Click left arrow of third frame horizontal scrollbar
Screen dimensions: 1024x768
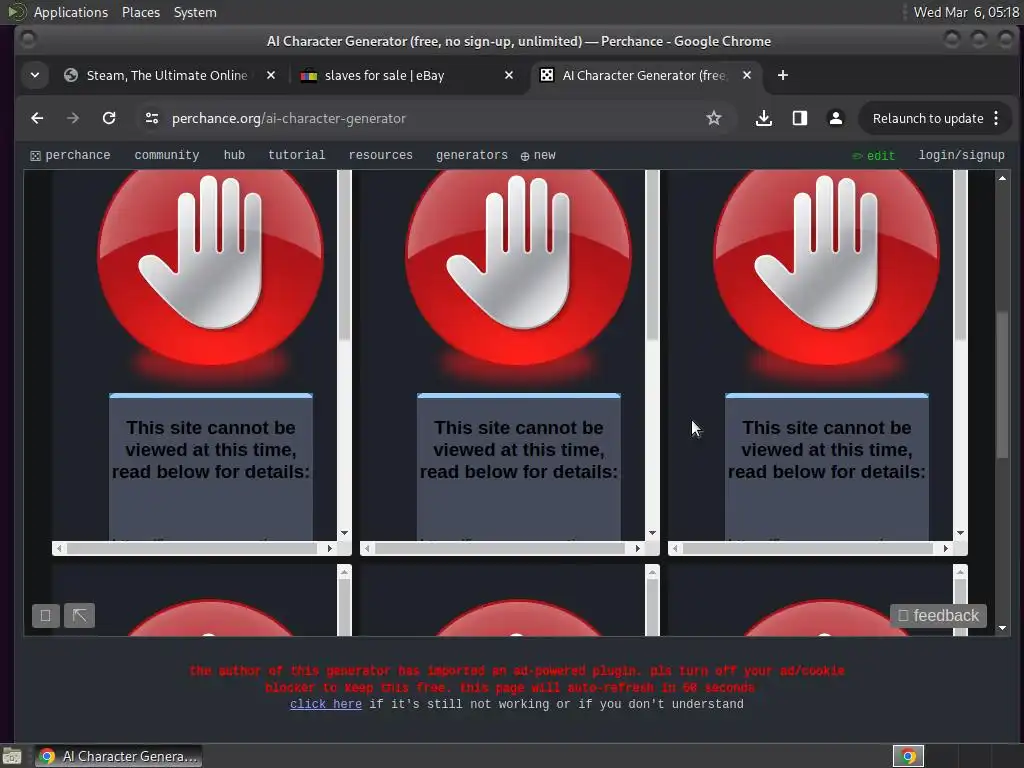coord(675,549)
